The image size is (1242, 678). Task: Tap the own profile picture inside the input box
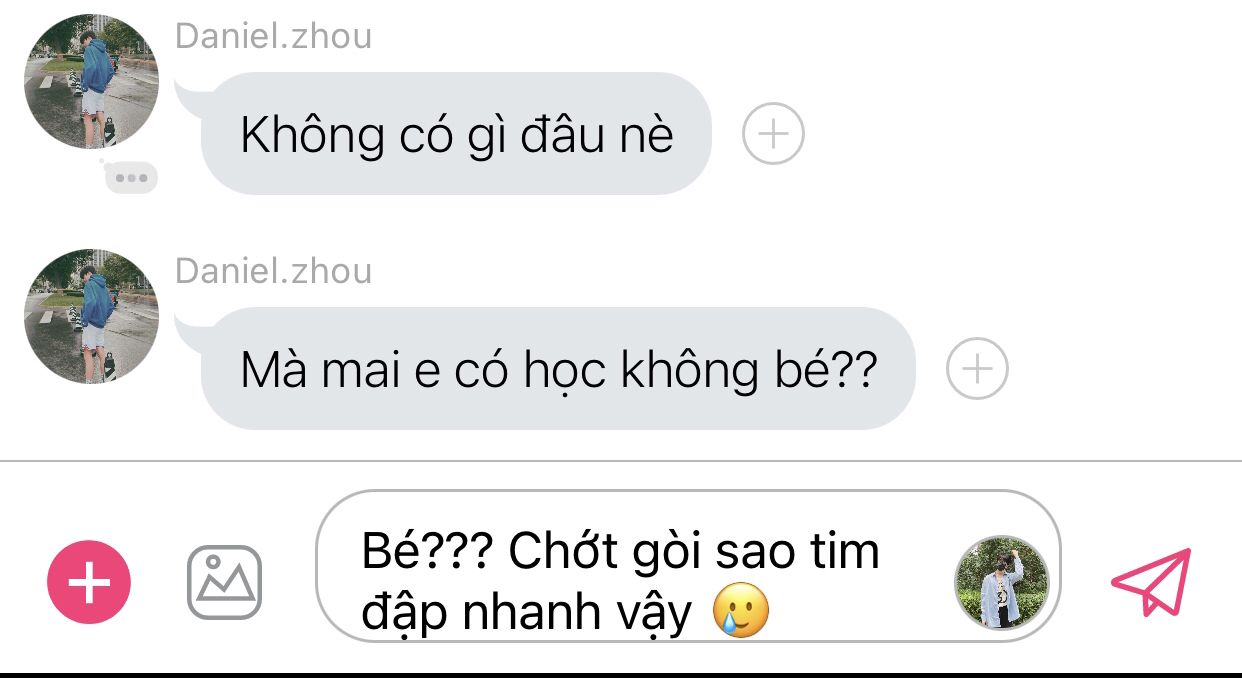coord(1002,582)
